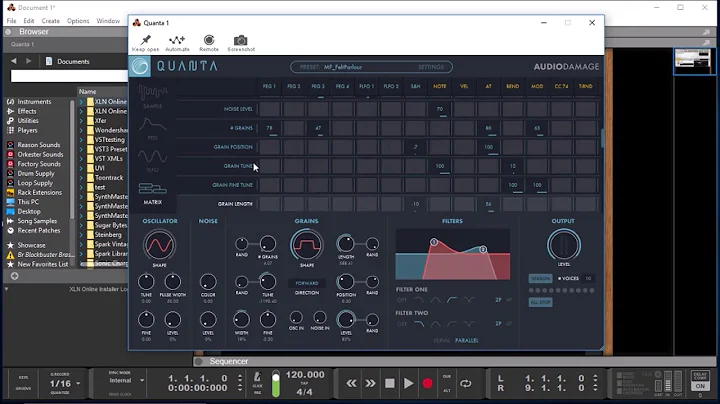Open the Sync Mode Internal dropdown
This screenshot has height=404, width=720.
pos(126,381)
